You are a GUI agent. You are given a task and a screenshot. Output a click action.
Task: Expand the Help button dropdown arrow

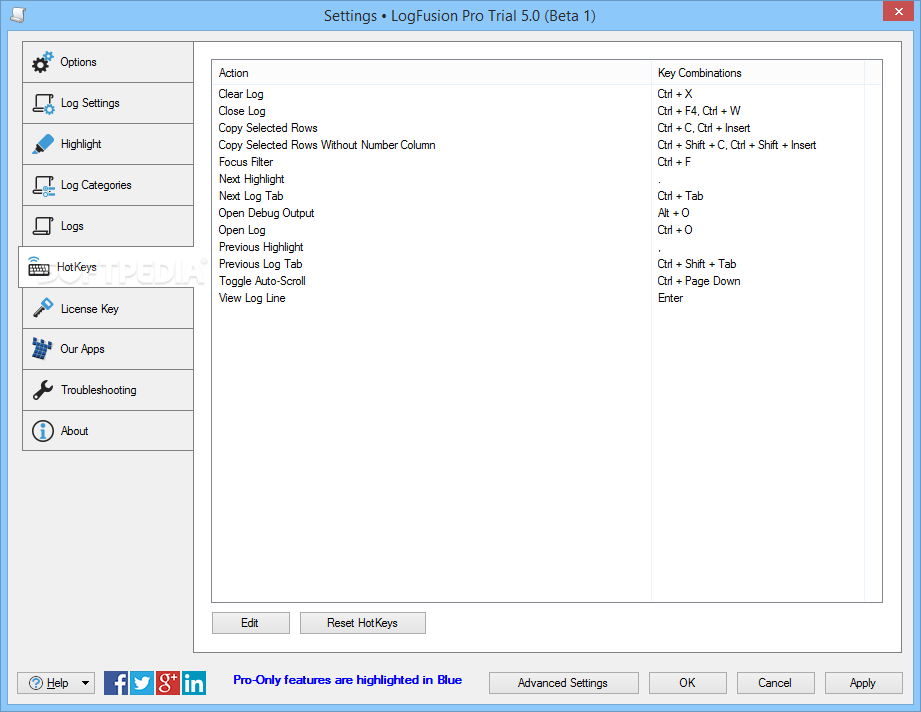tap(85, 683)
